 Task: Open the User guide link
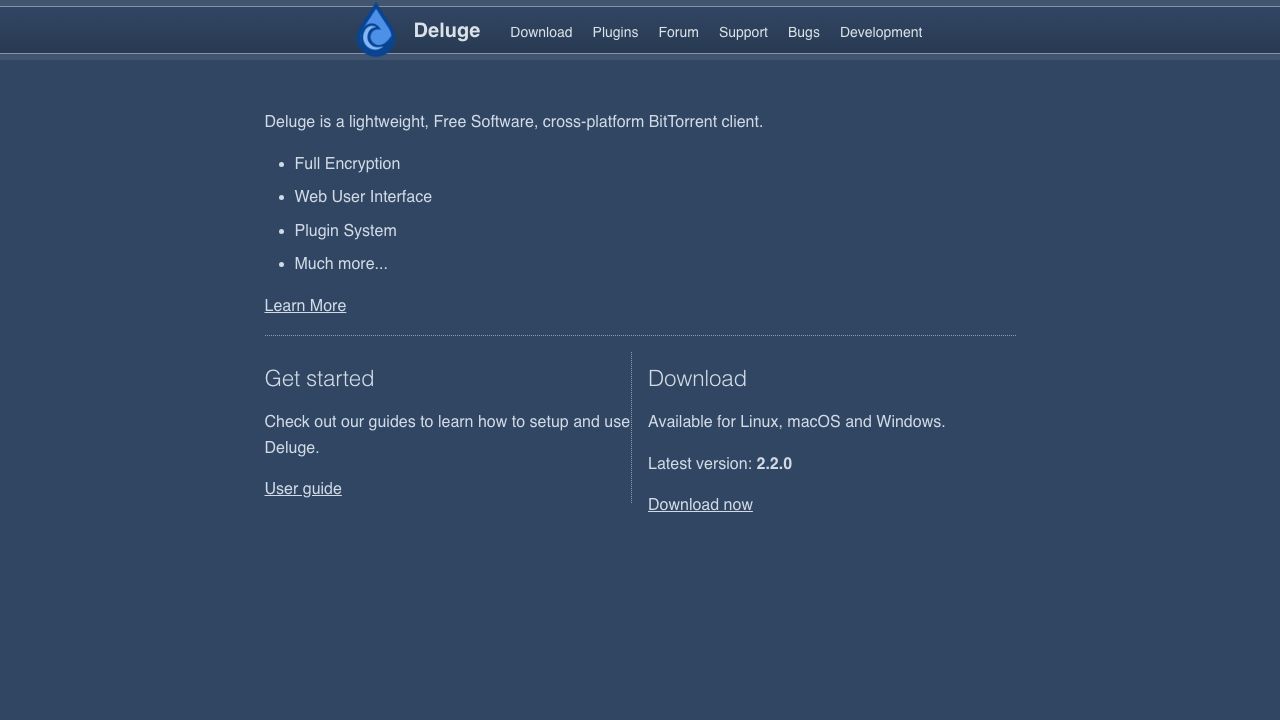(x=303, y=489)
